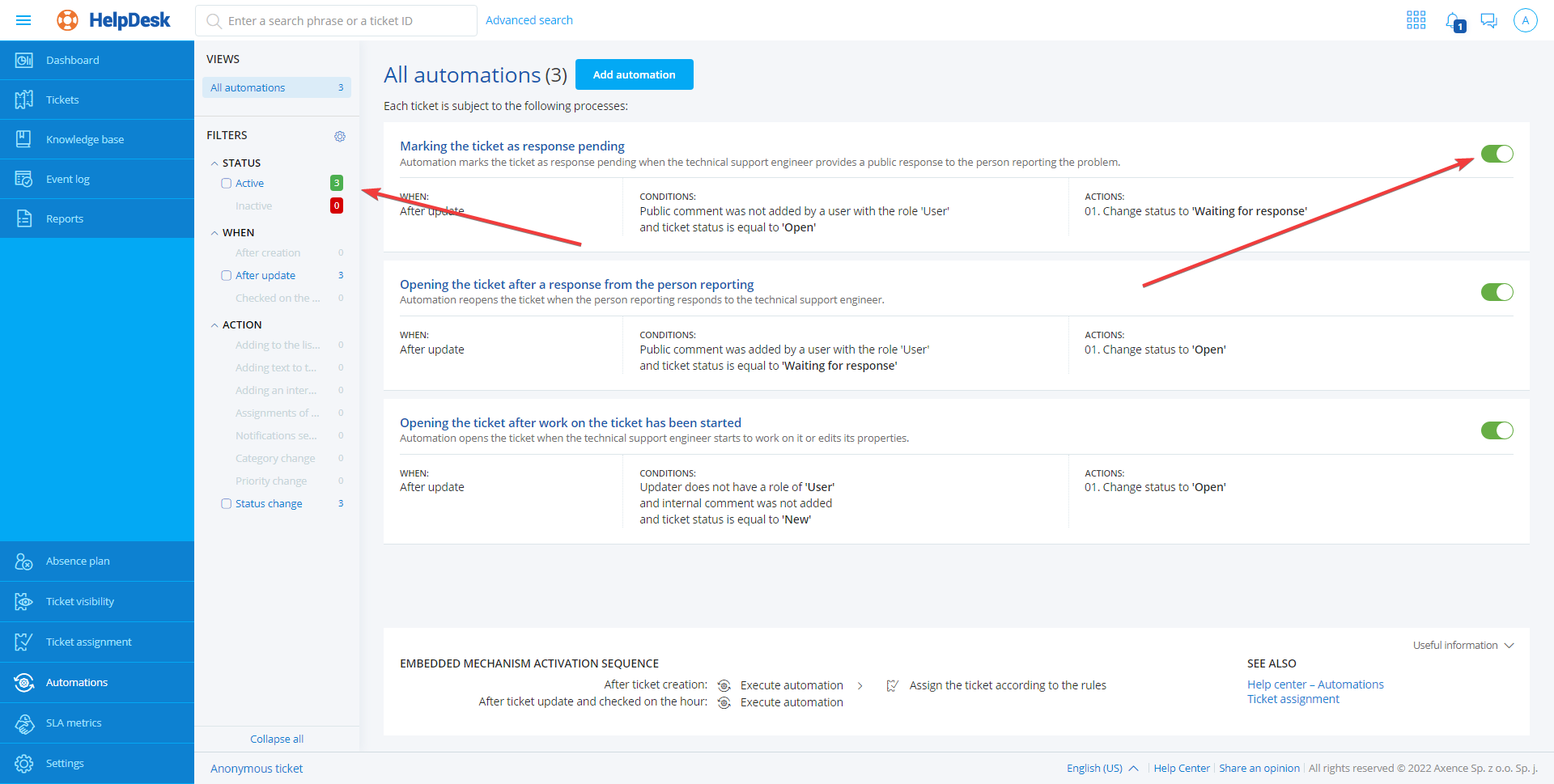Click the user avatar icon
This screenshot has height=784, width=1554.
1525,20
